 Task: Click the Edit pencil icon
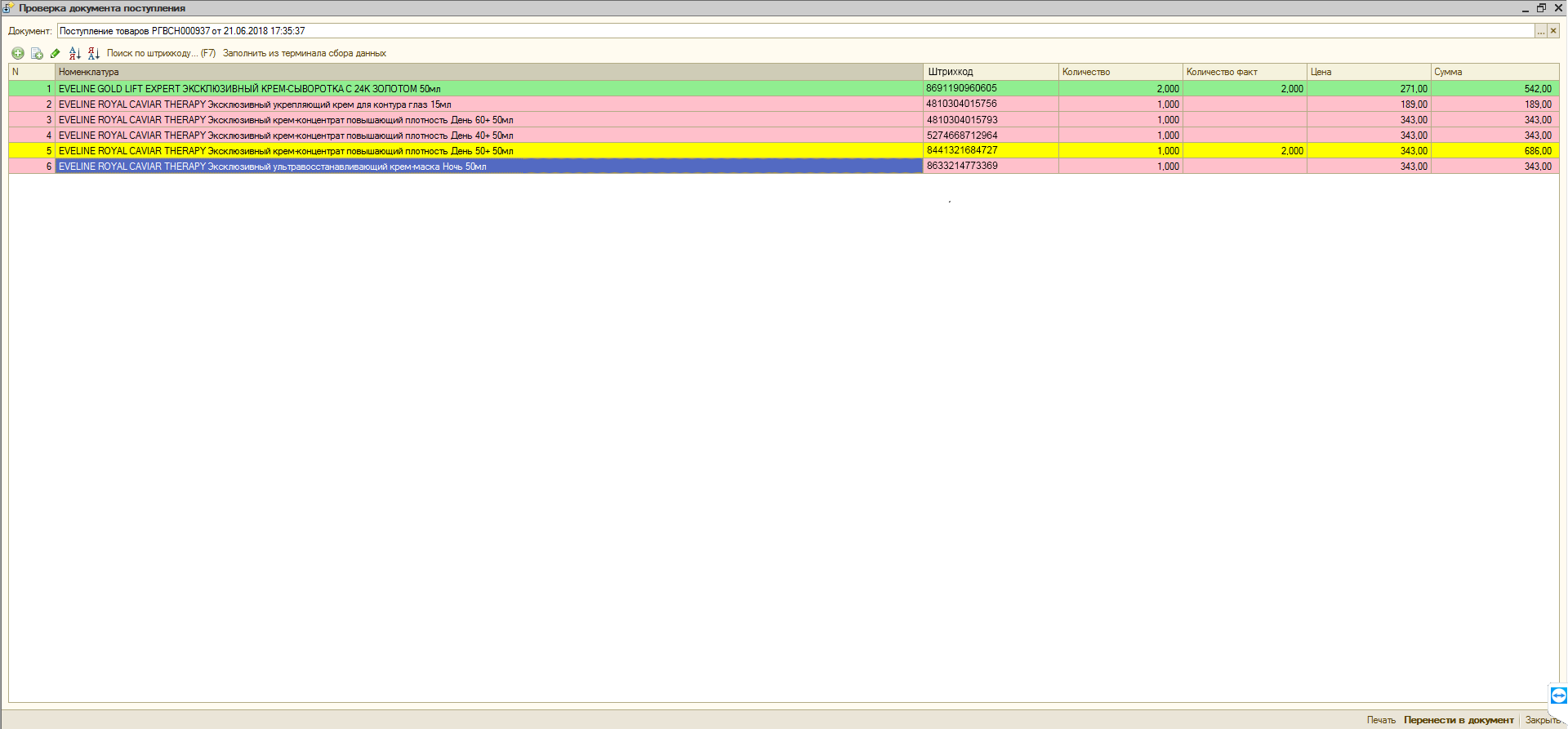tap(56, 53)
